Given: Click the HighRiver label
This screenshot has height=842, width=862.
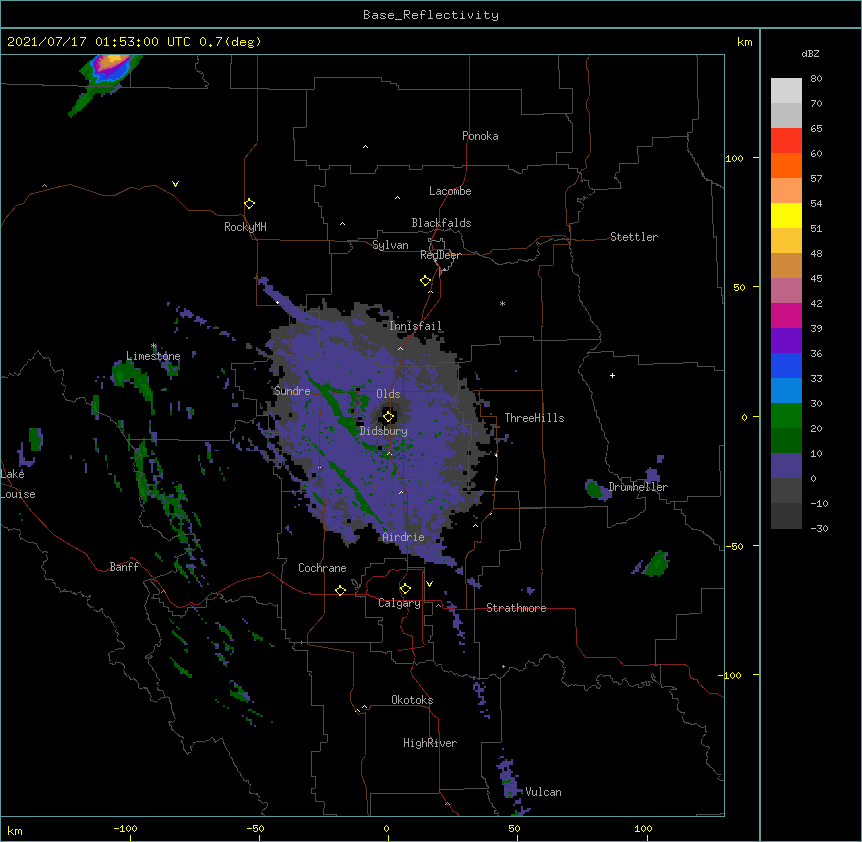Looking at the screenshot, I should tap(430, 743).
